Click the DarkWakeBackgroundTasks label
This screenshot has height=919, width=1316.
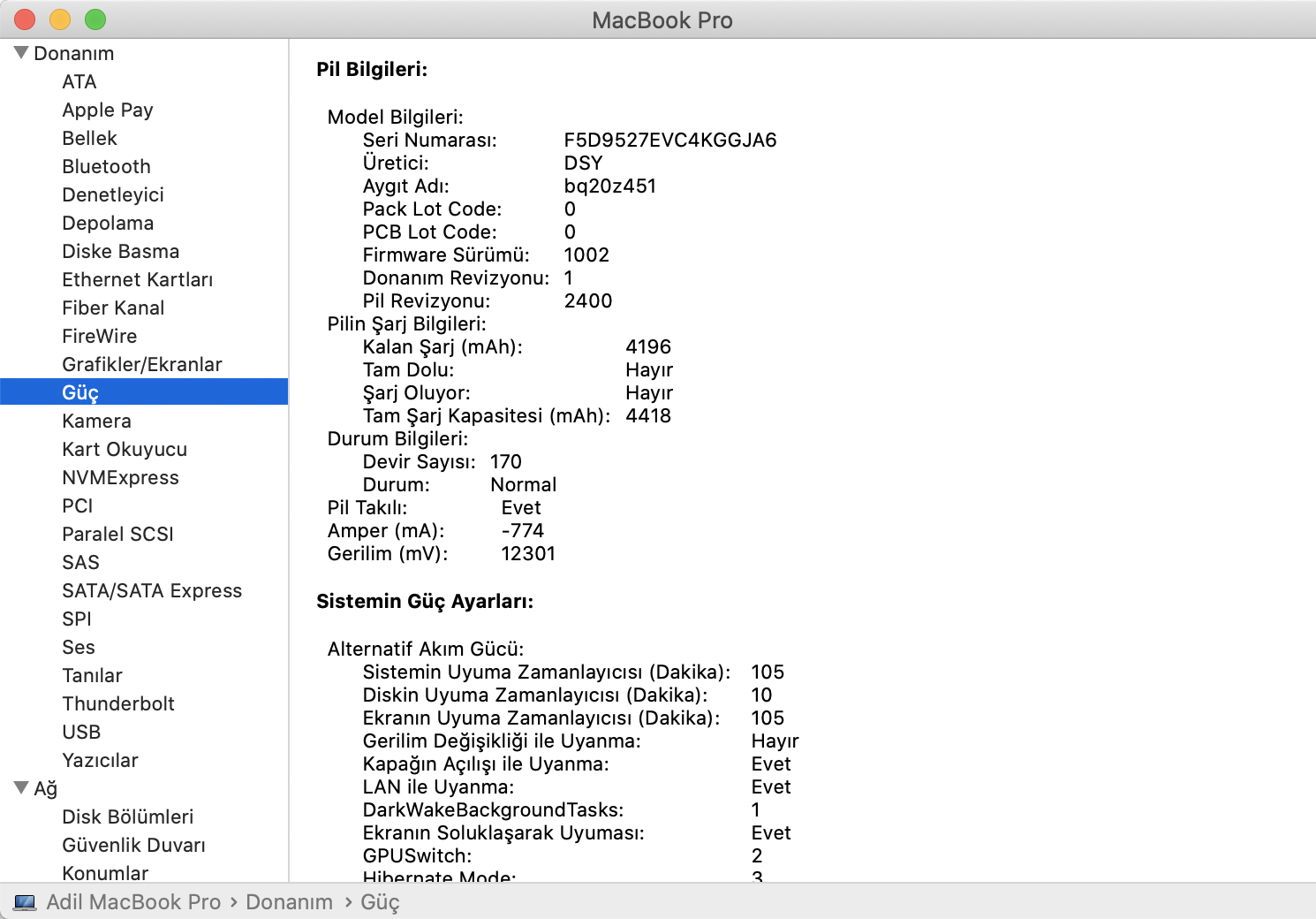[493, 810]
